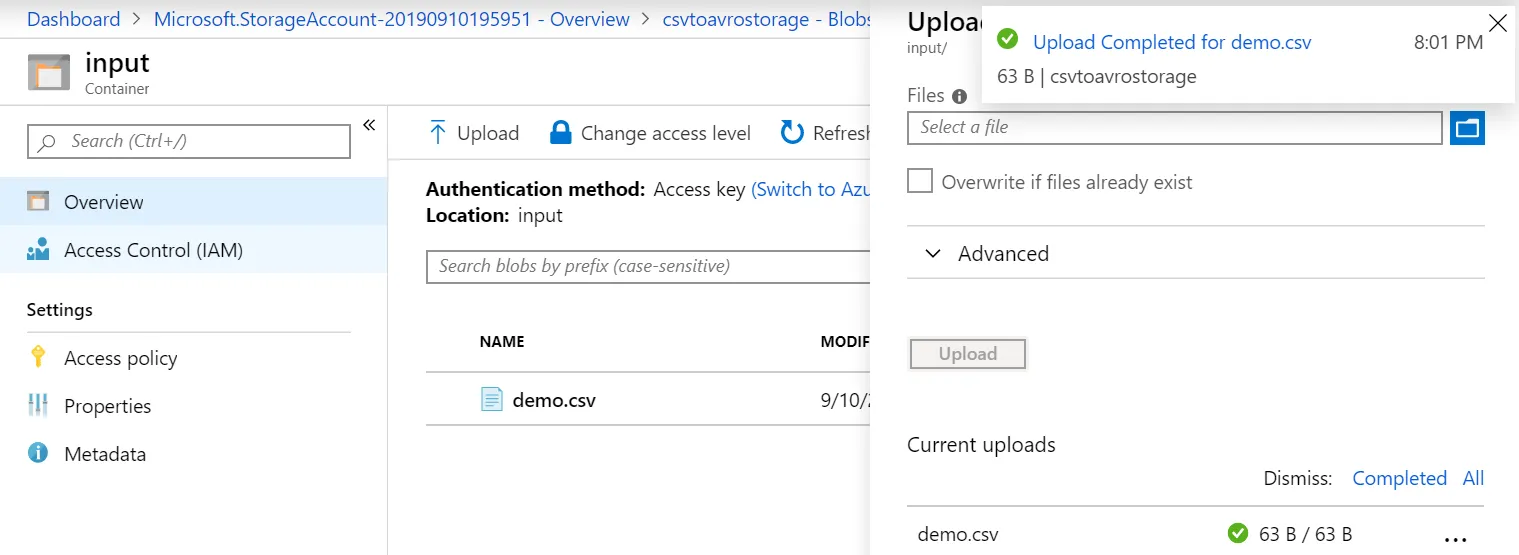Open Properties in Settings

(x=107, y=406)
